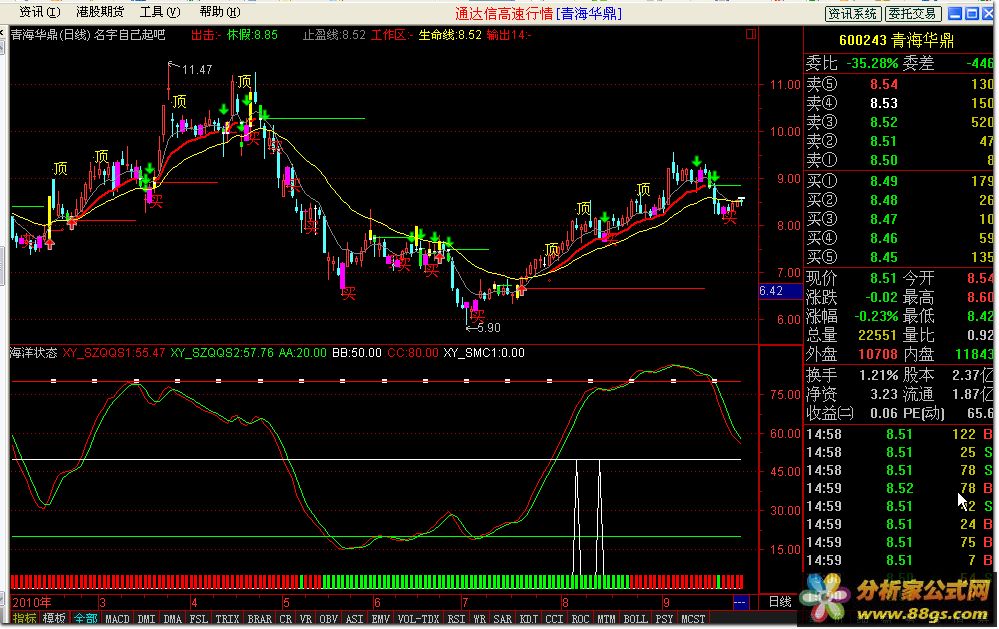Screen dimensions: 999x629
Task: Click the 卖④ price 8.53
Action: click(x=884, y=103)
